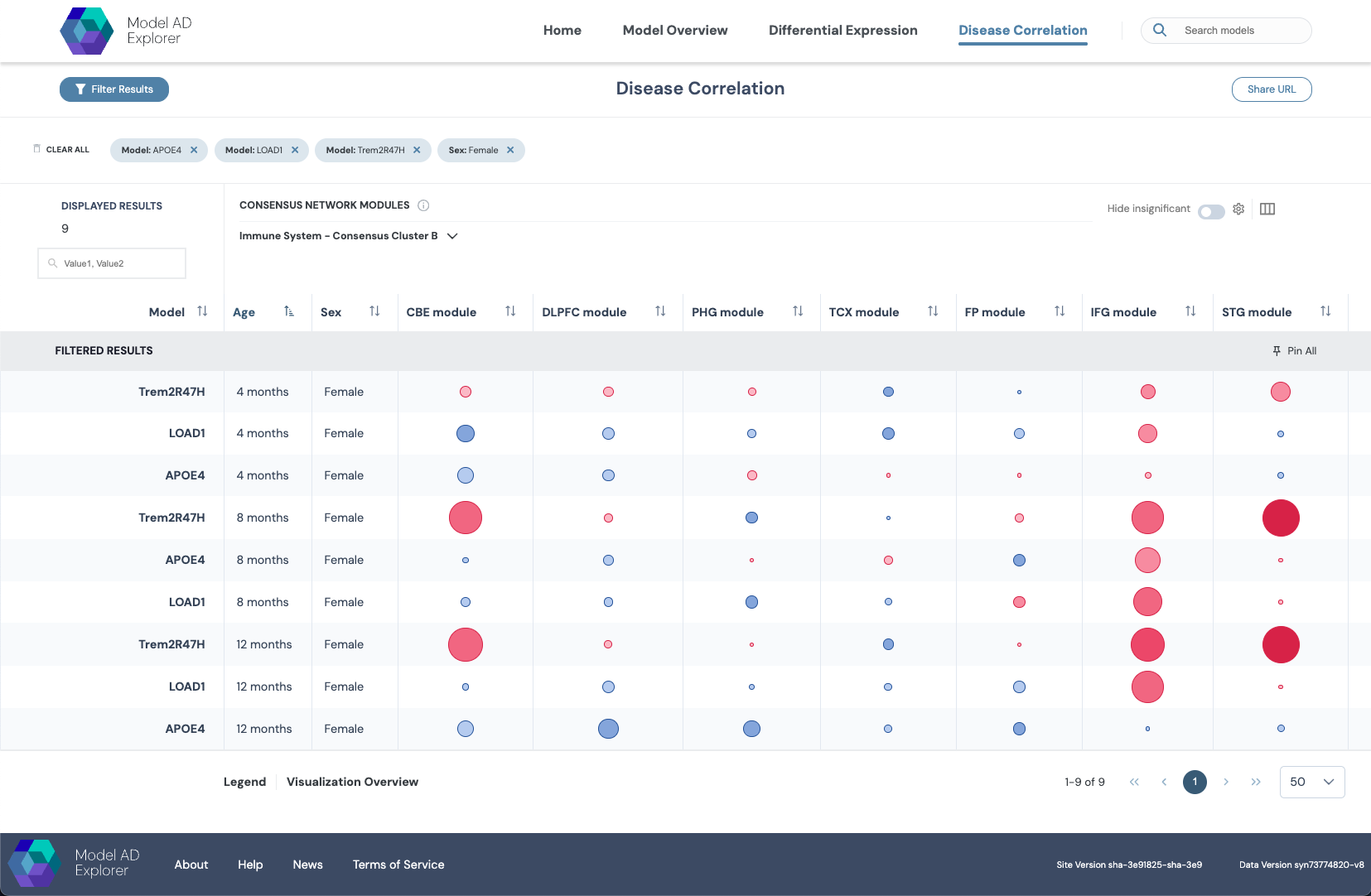Click the "1-9 of 9" pagination text

[1084, 782]
